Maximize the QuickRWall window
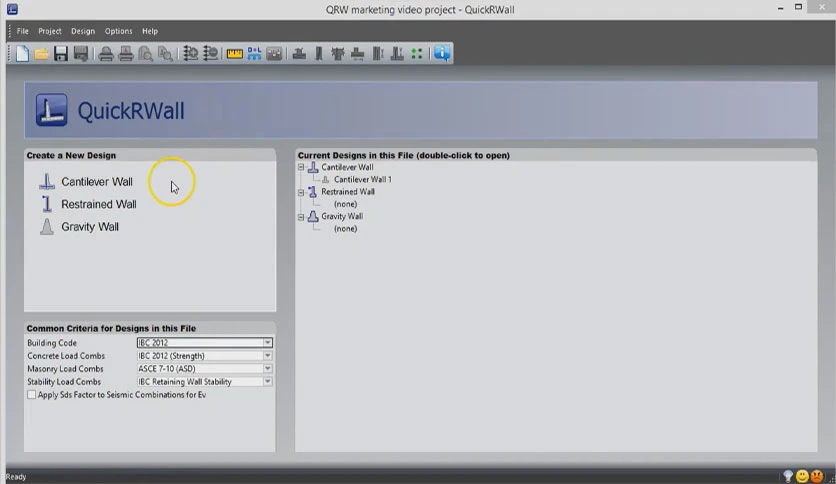The height and width of the screenshot is (484, 836). click(x=798, y=7)
